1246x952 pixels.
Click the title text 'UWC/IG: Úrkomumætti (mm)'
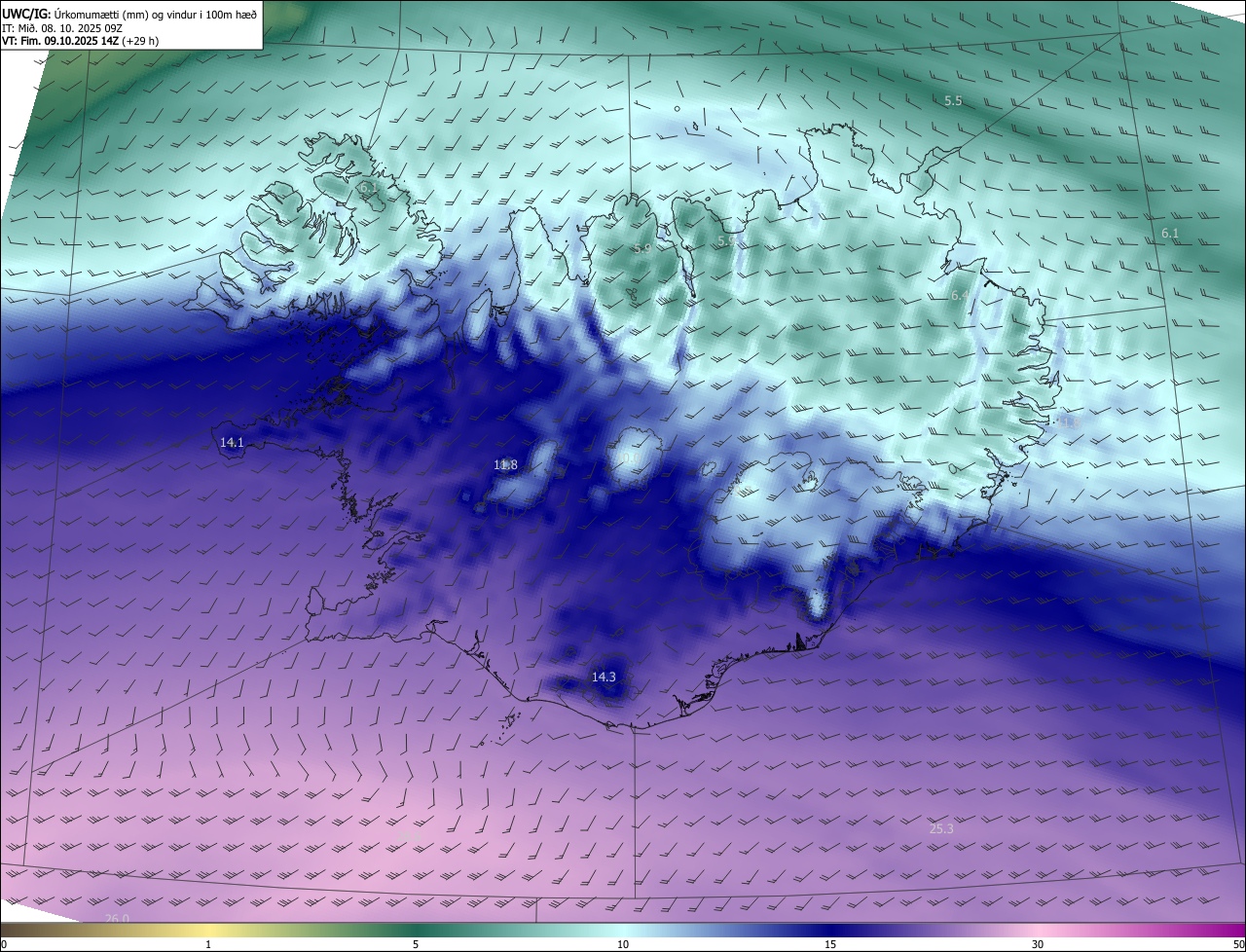(76, 16)
